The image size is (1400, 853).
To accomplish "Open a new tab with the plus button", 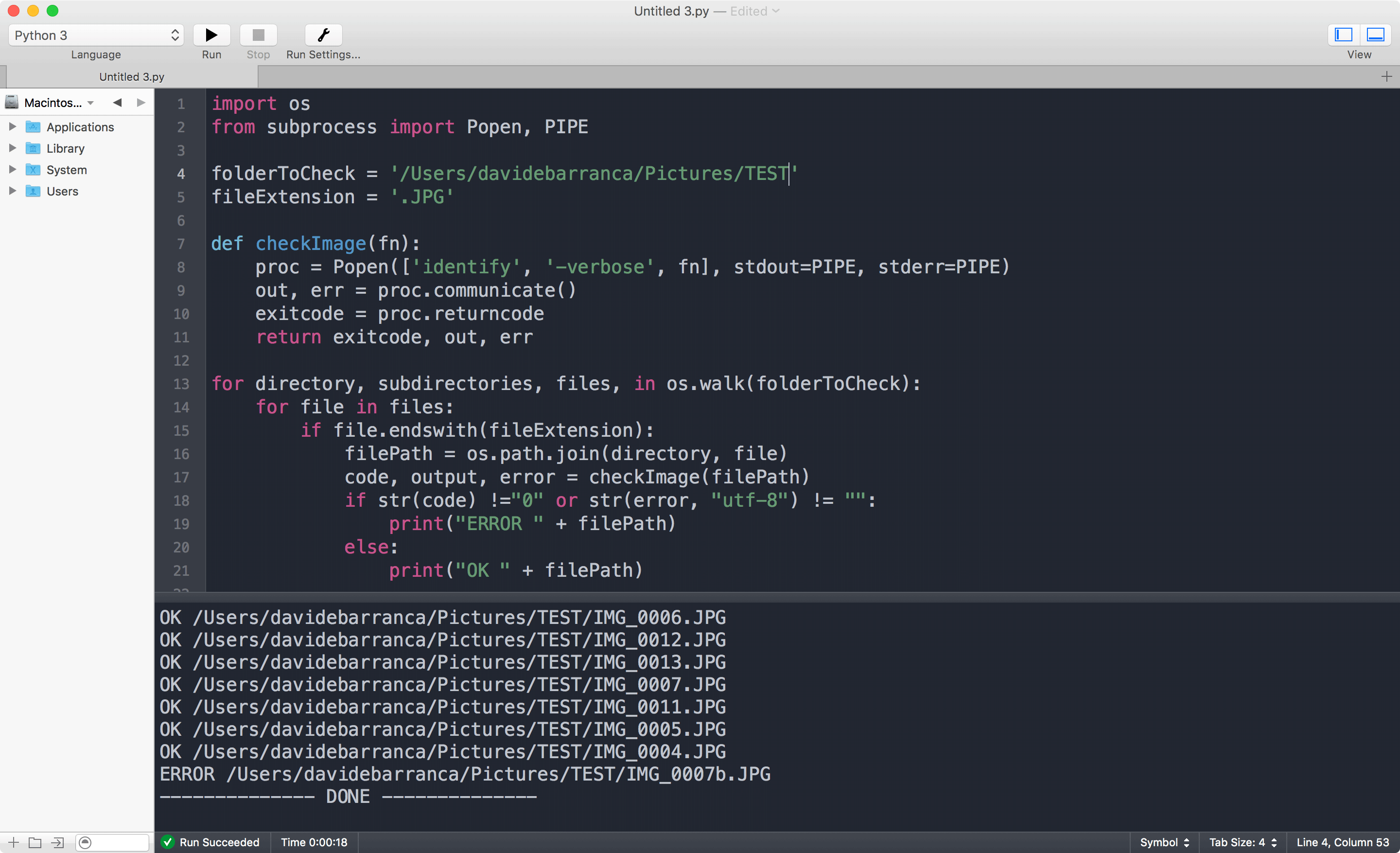I will coord(1386,76).
